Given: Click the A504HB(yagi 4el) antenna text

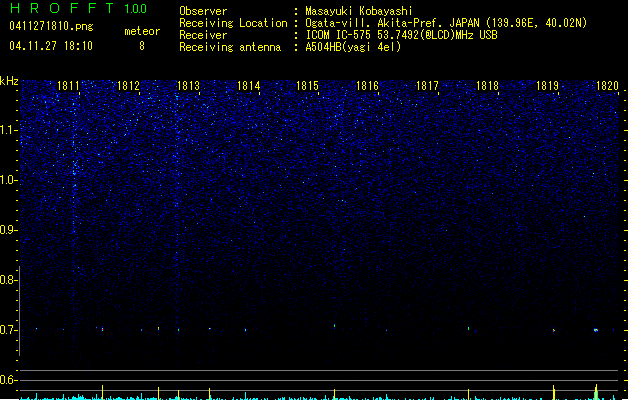Looking at the screenshot, I should click(353, 47).
